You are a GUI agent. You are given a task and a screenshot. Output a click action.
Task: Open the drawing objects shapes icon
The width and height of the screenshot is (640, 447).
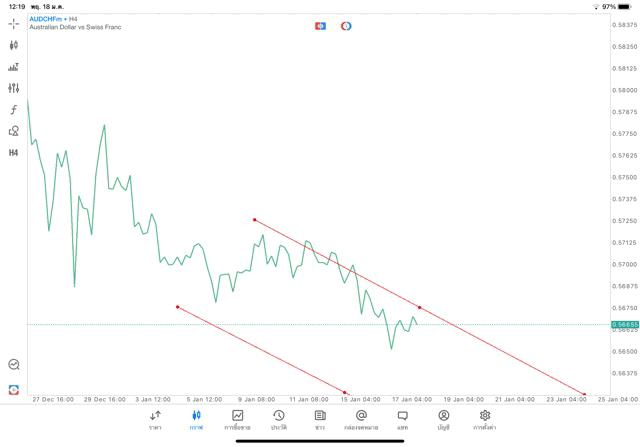14,131
